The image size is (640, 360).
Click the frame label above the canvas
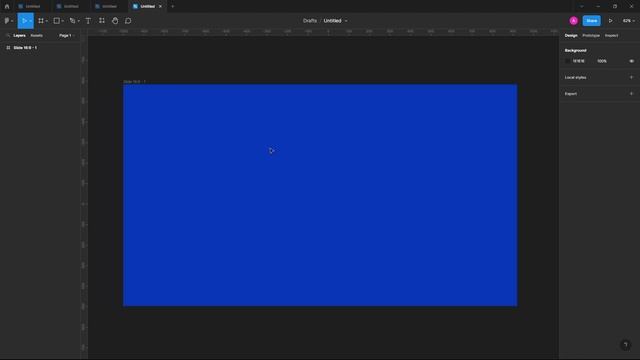tap(134, 82)
